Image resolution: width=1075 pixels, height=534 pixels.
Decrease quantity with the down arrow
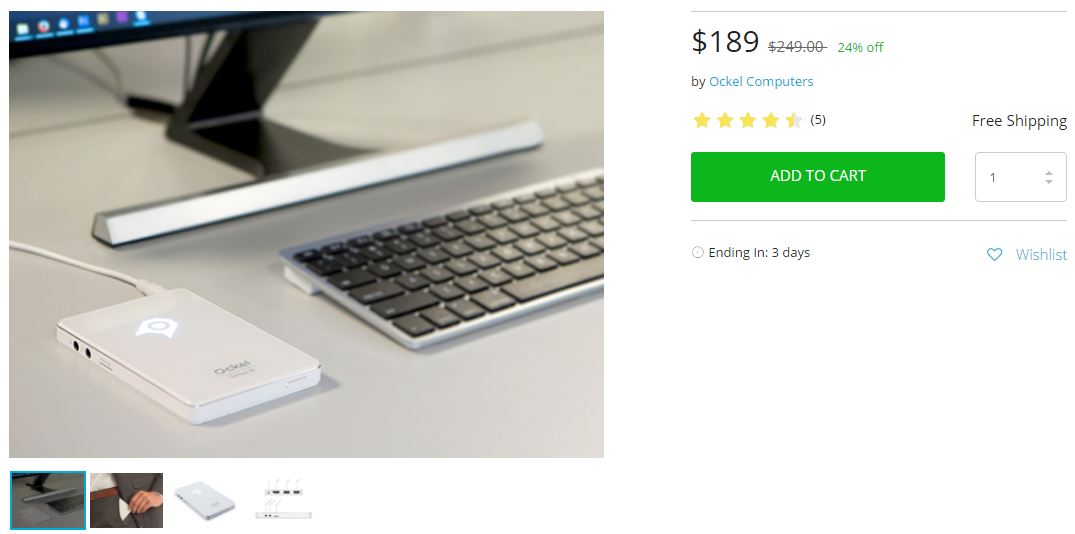[1049, 182]
